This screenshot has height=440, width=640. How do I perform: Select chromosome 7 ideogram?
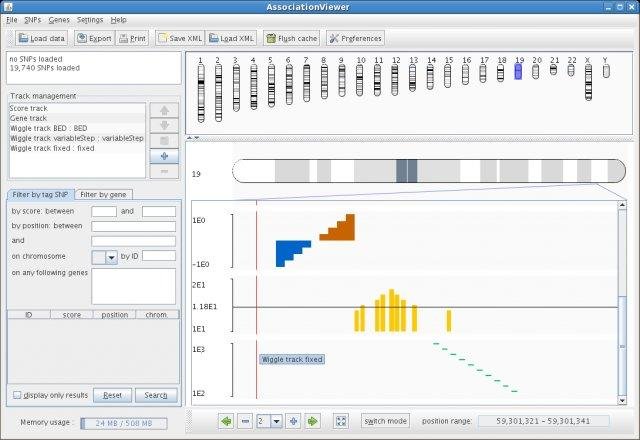pos(307,83)
